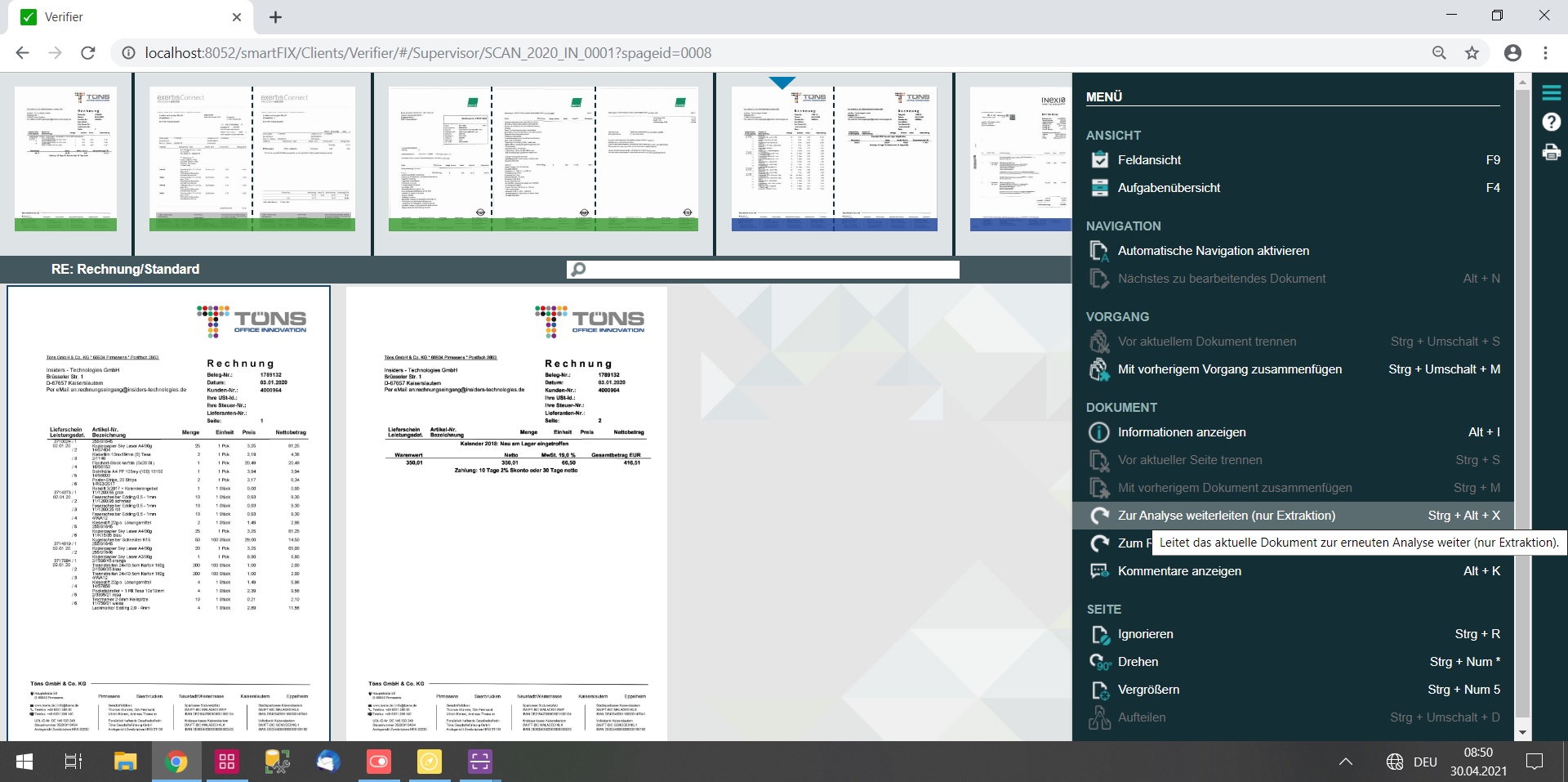Click the Kommentare anzeigen icon

point(1099,571)
